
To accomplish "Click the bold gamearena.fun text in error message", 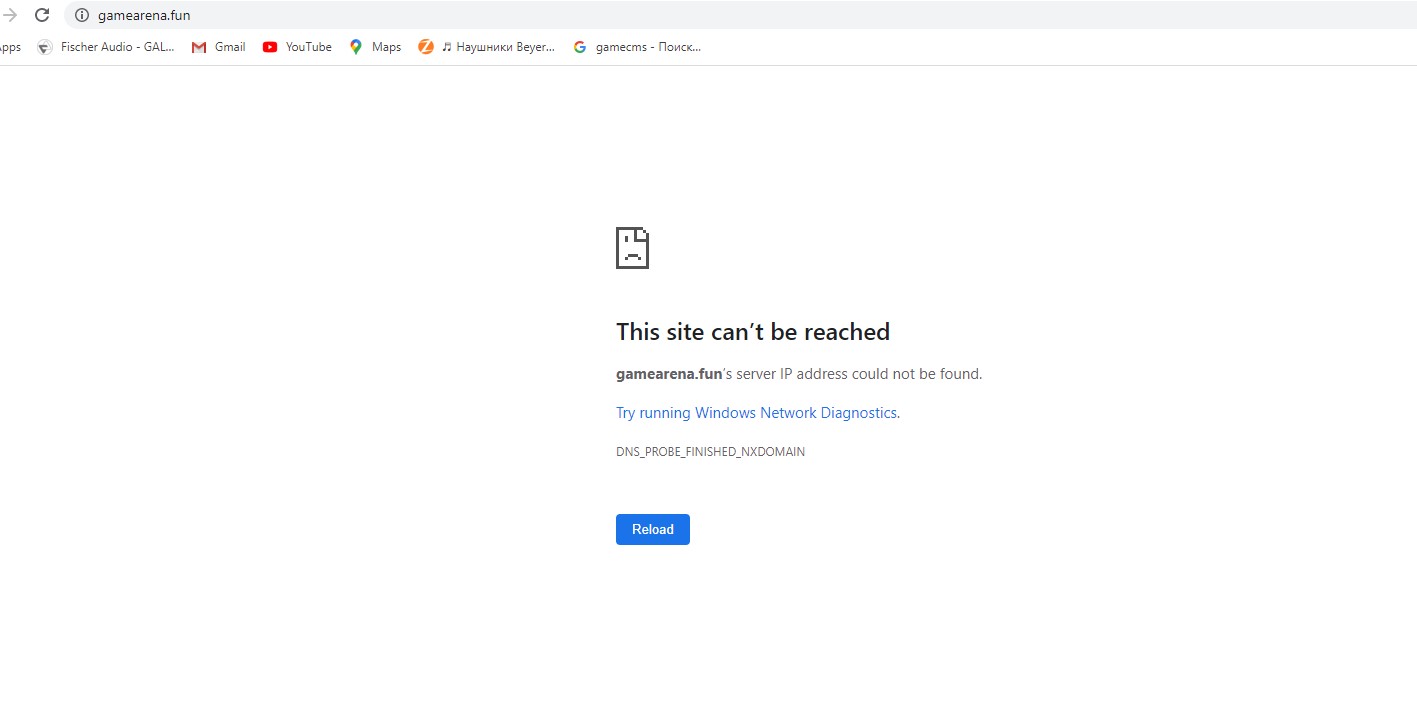I will 669,374.
